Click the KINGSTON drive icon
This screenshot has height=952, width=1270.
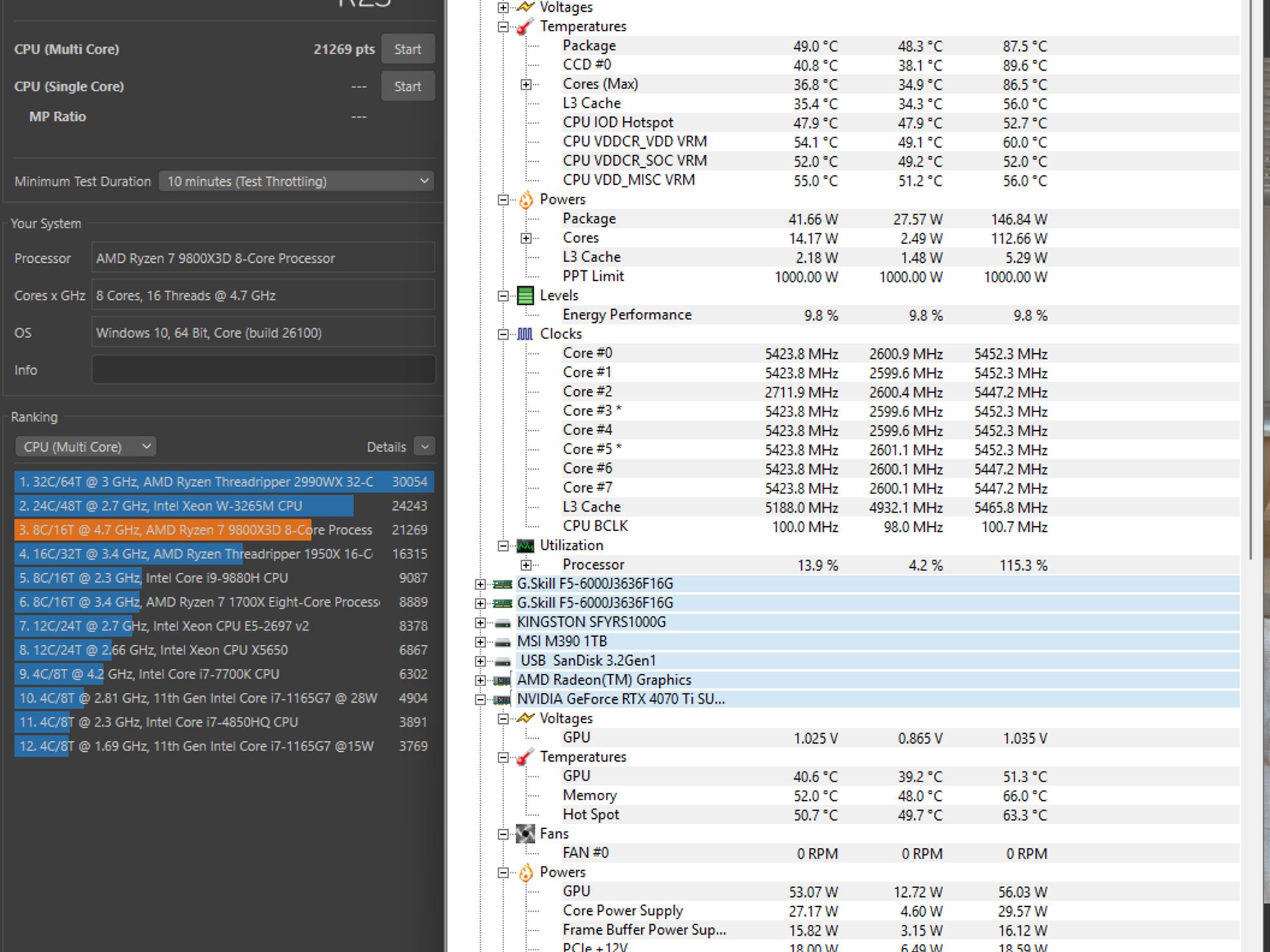point(503,623)
